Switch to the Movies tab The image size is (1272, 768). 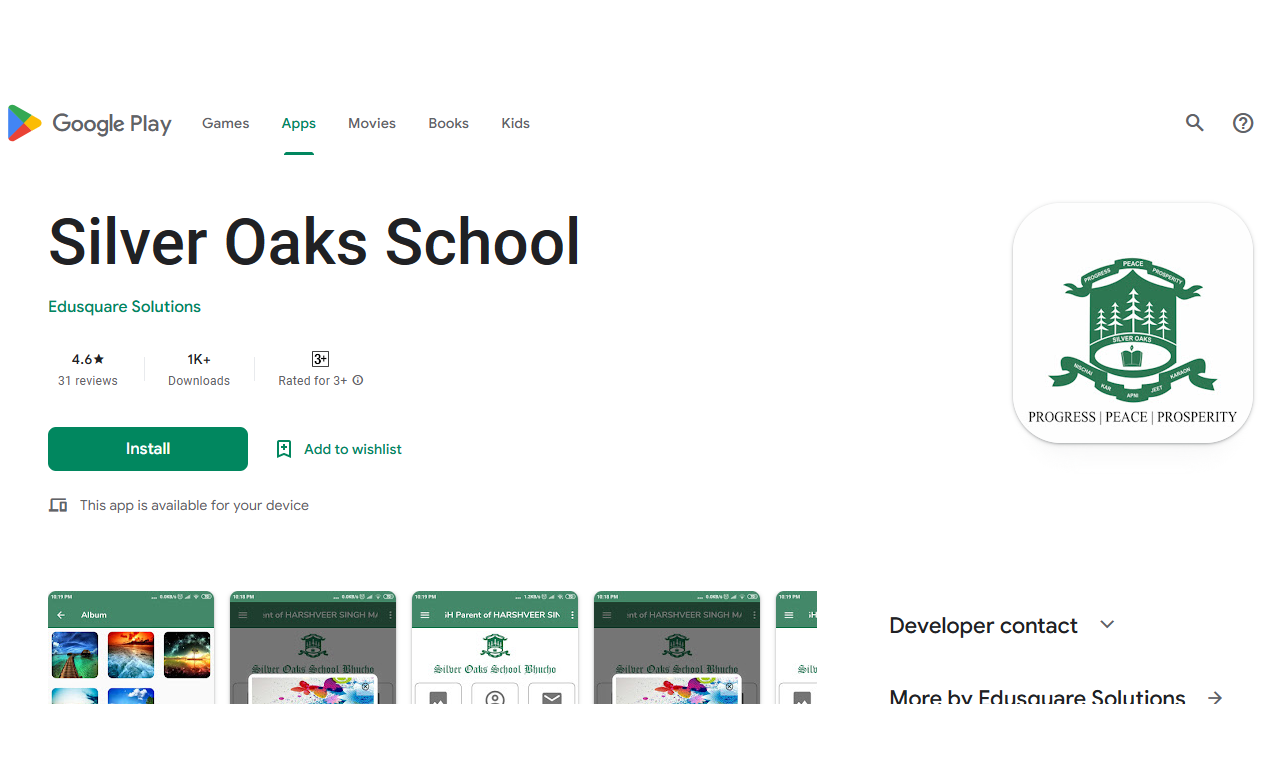[x=372, y=123]
